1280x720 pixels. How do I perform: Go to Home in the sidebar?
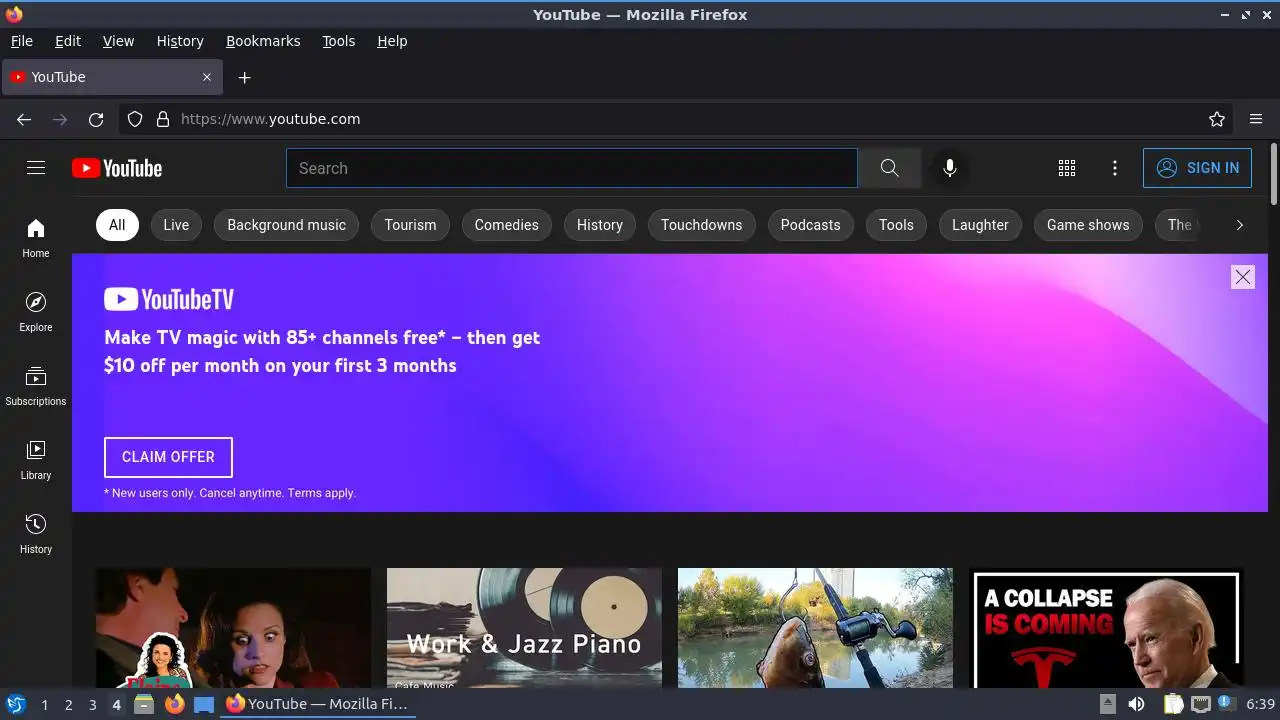[36, 238]
